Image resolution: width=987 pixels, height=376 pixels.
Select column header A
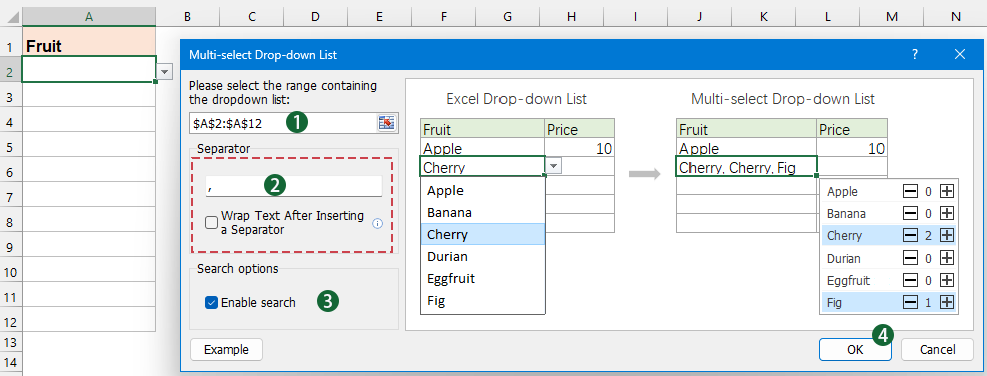pos(89,17)
